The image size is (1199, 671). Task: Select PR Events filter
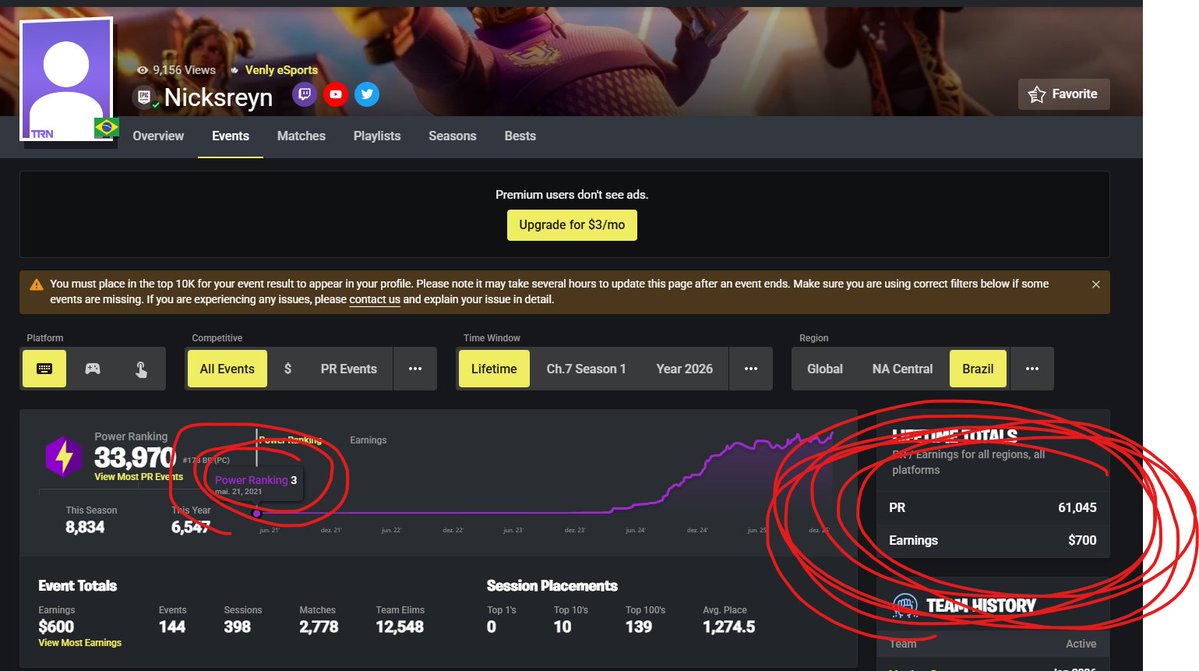pyautogui.click(x=349, y=368)
